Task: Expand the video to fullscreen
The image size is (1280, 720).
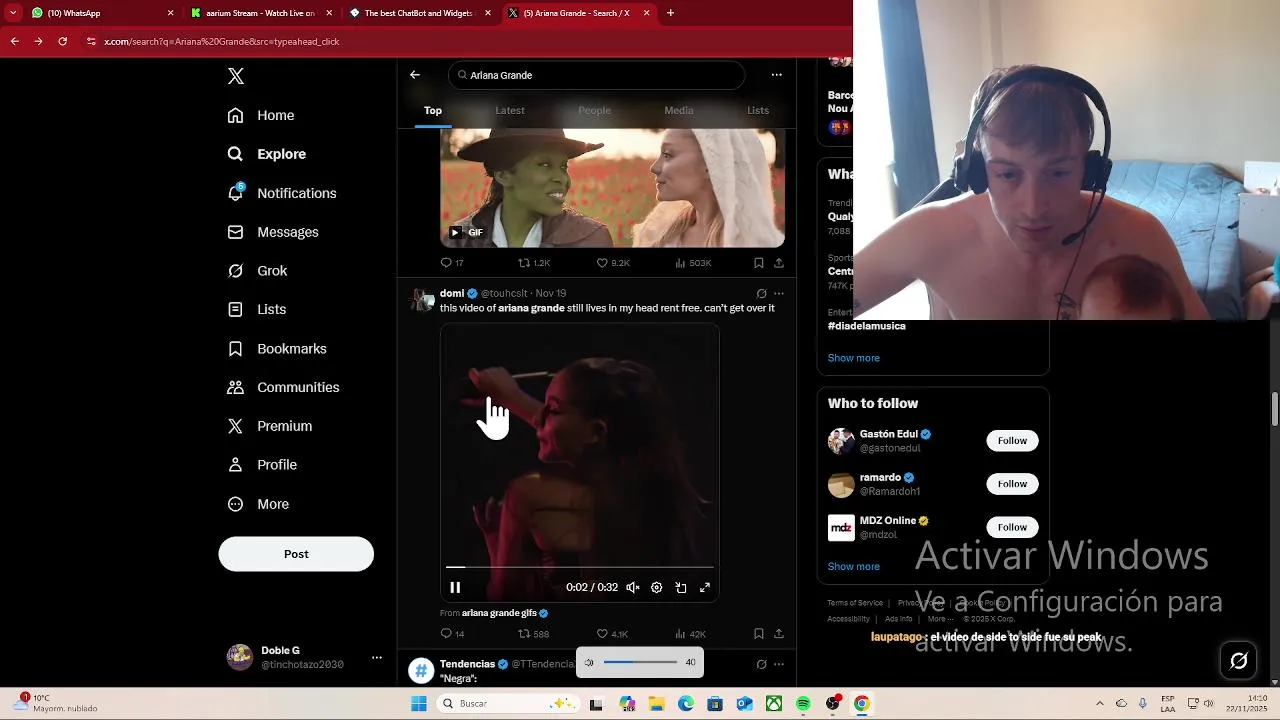Action: (x=705, y=588)
